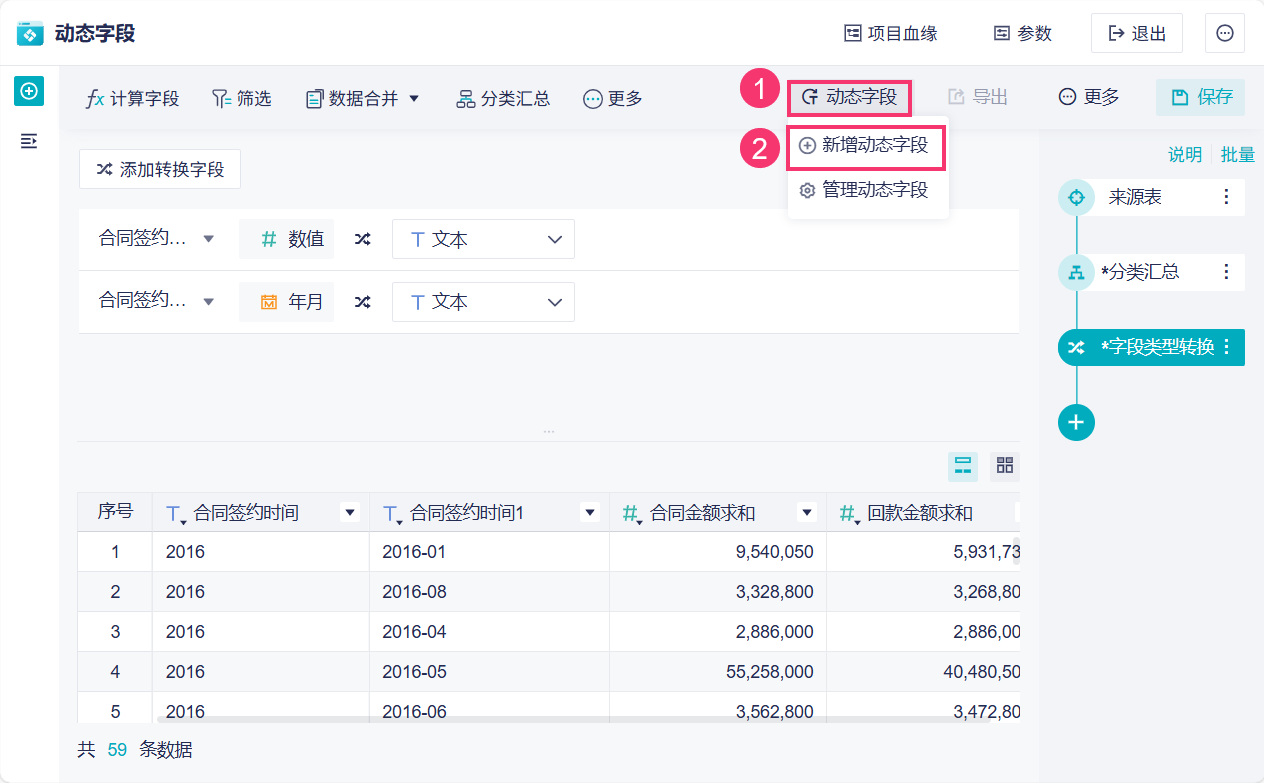Image resolution: width=1264 pixels, height=783 pixels.
Task: Click the 保存 save button
Action: [1200, 97]
